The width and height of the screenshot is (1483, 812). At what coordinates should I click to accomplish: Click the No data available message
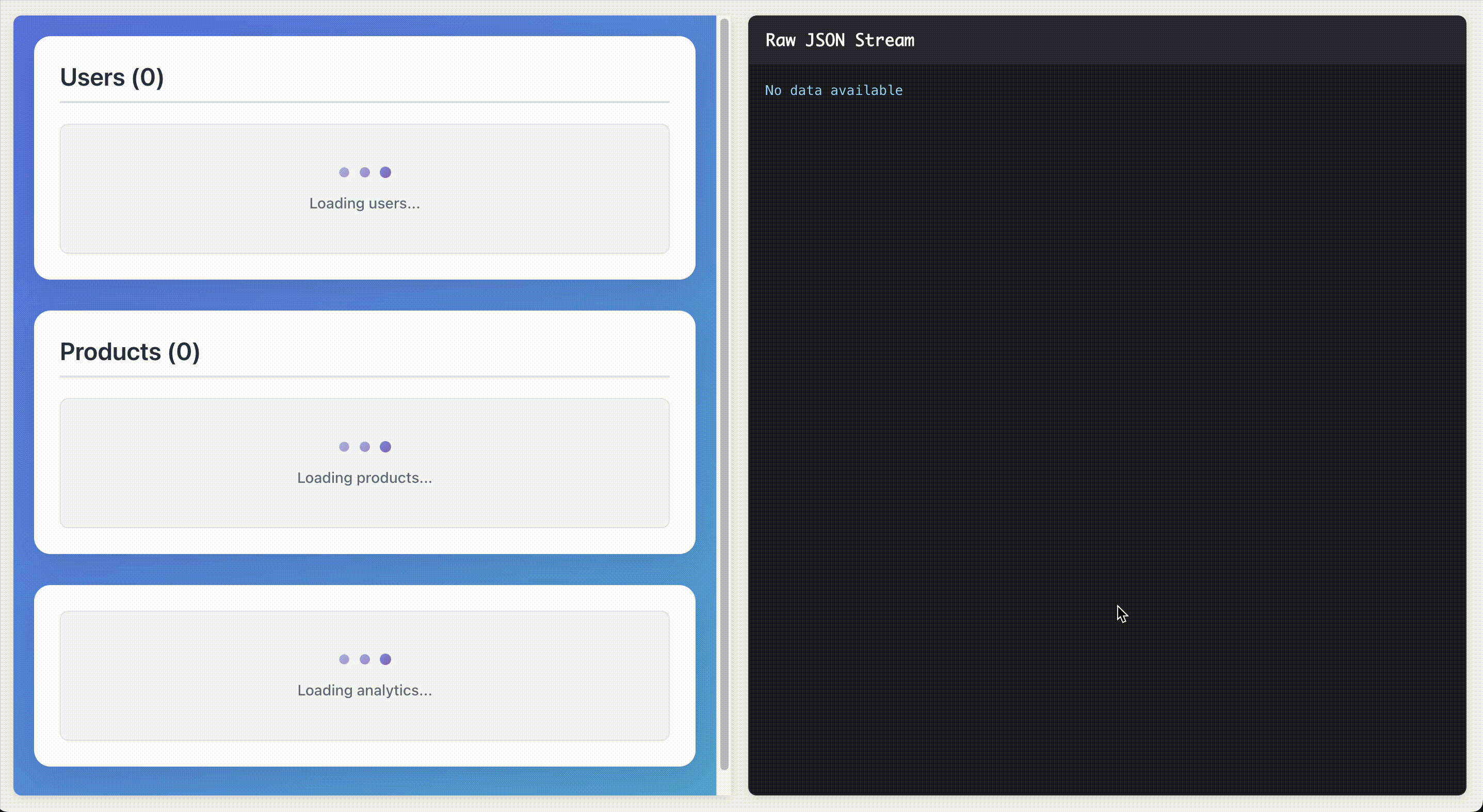coord(833,90)
